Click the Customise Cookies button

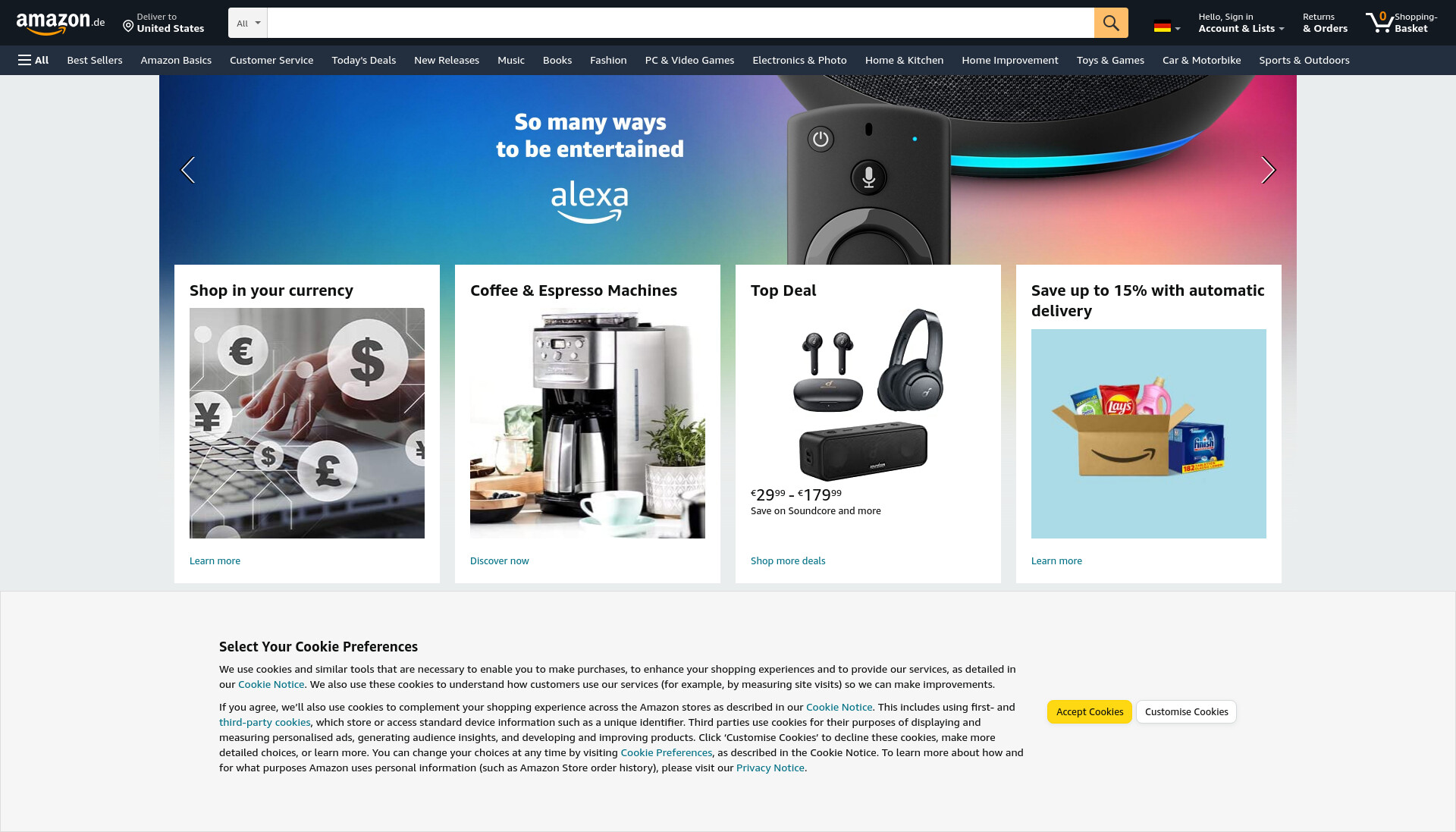pyautogui.click(x=1186, y=711)
